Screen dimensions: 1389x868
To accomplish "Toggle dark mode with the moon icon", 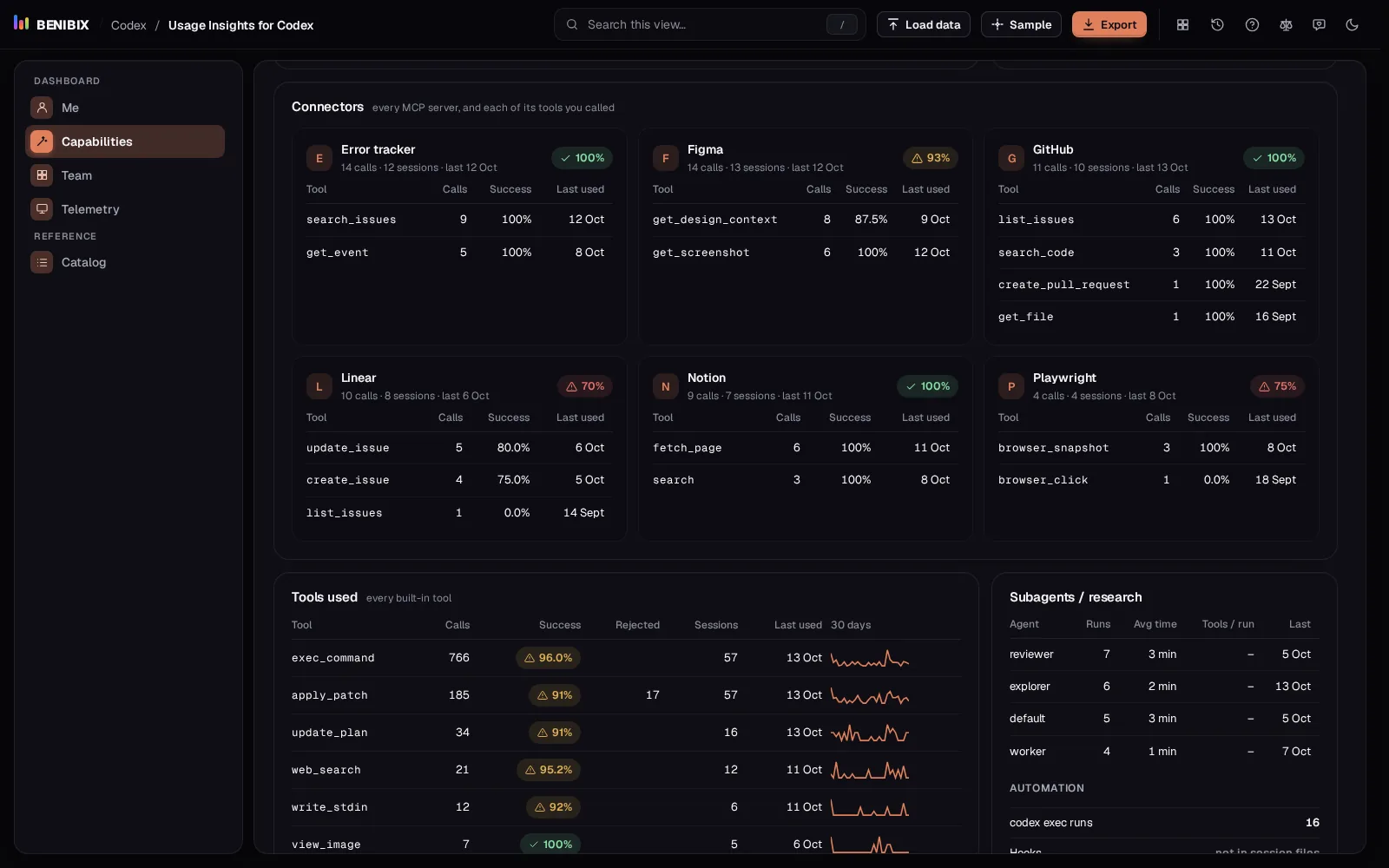I will (1352, 24).
